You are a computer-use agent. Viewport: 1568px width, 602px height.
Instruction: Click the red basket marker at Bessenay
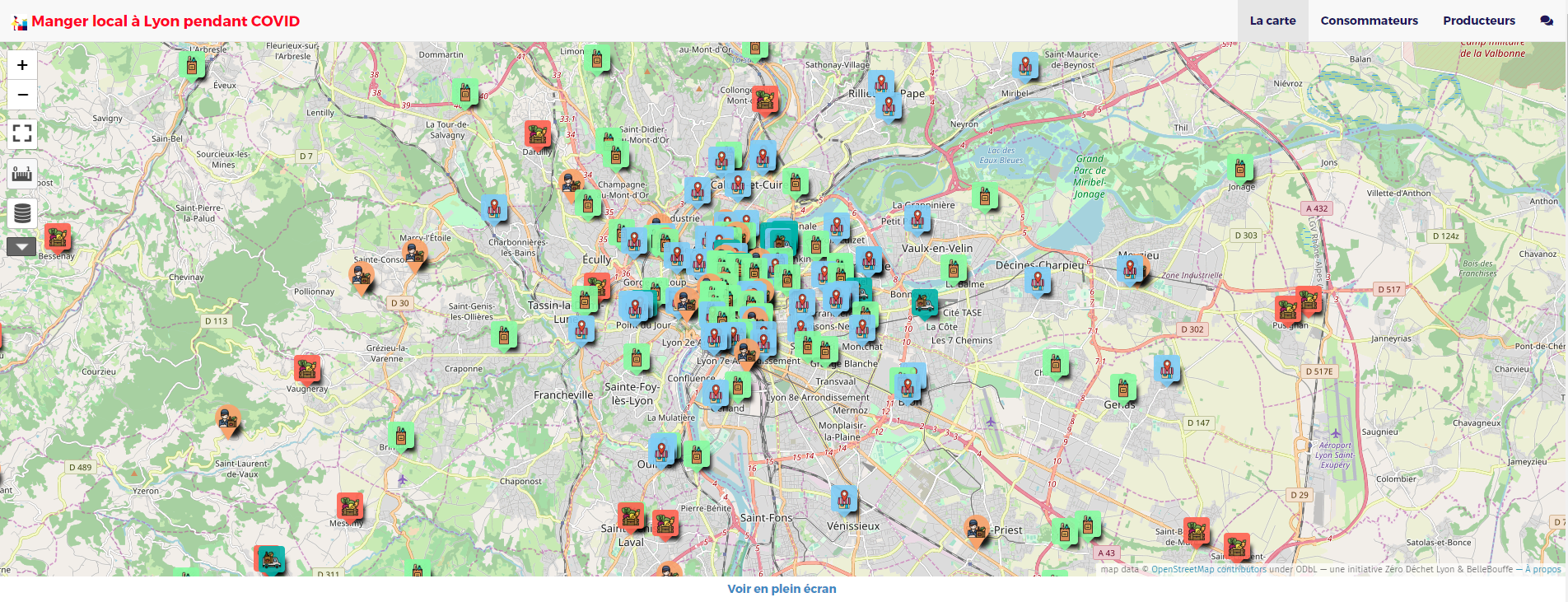tap(57, 238)
